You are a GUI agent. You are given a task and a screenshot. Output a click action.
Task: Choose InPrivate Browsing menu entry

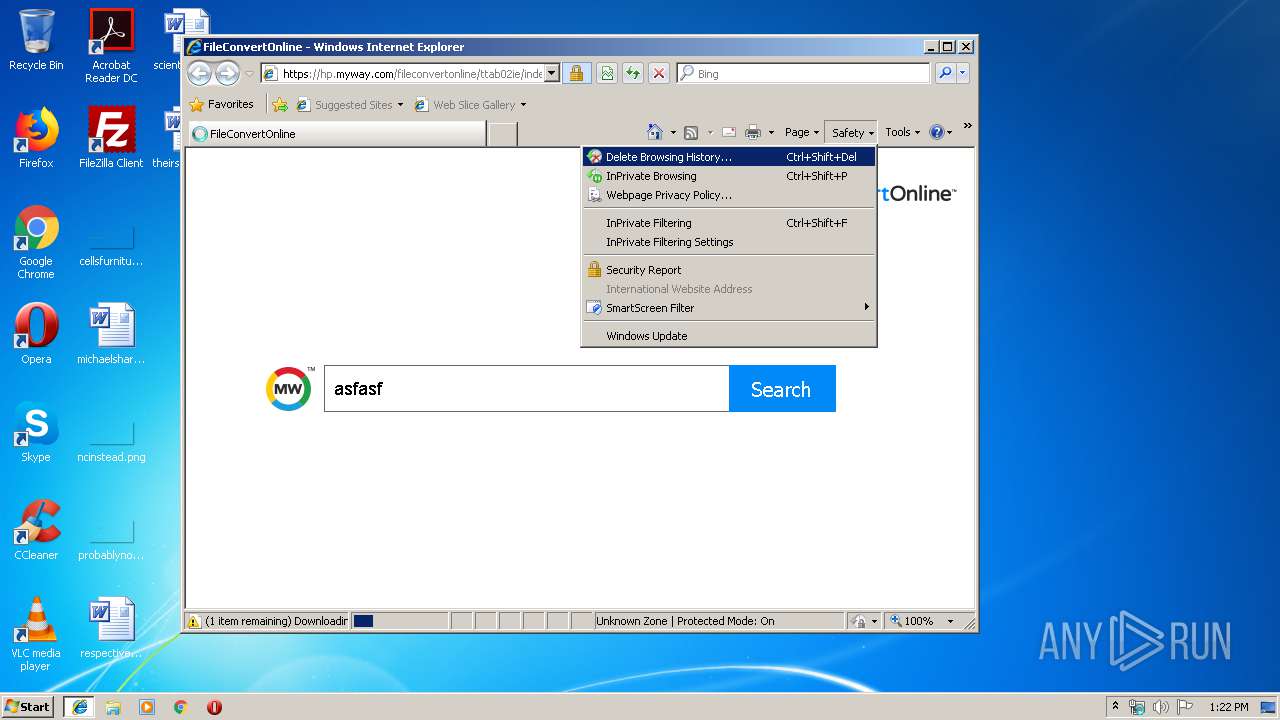(x=729, y=176)
